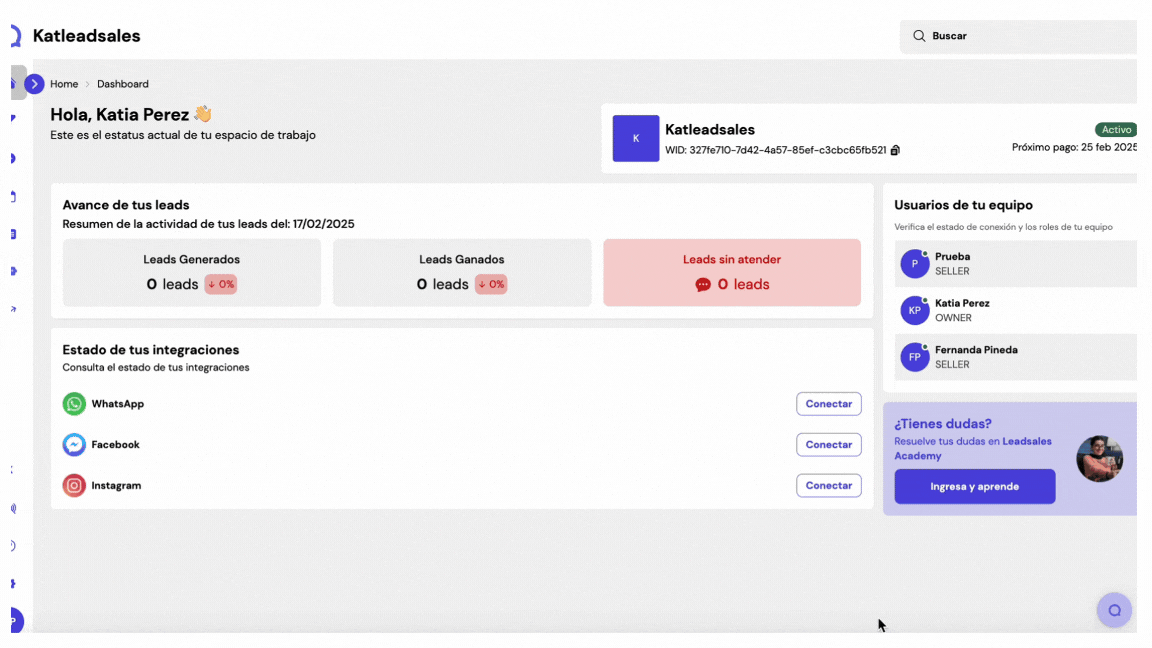Click the WhatsApp integration icon

pos(74,404)
